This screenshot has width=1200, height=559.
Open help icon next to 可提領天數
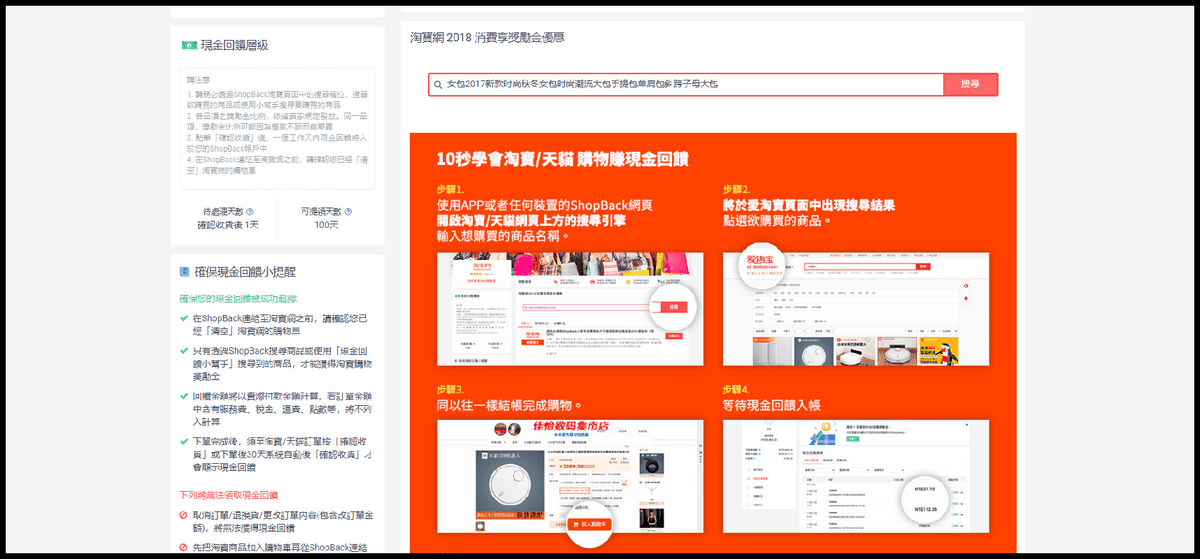pos(348,211)
